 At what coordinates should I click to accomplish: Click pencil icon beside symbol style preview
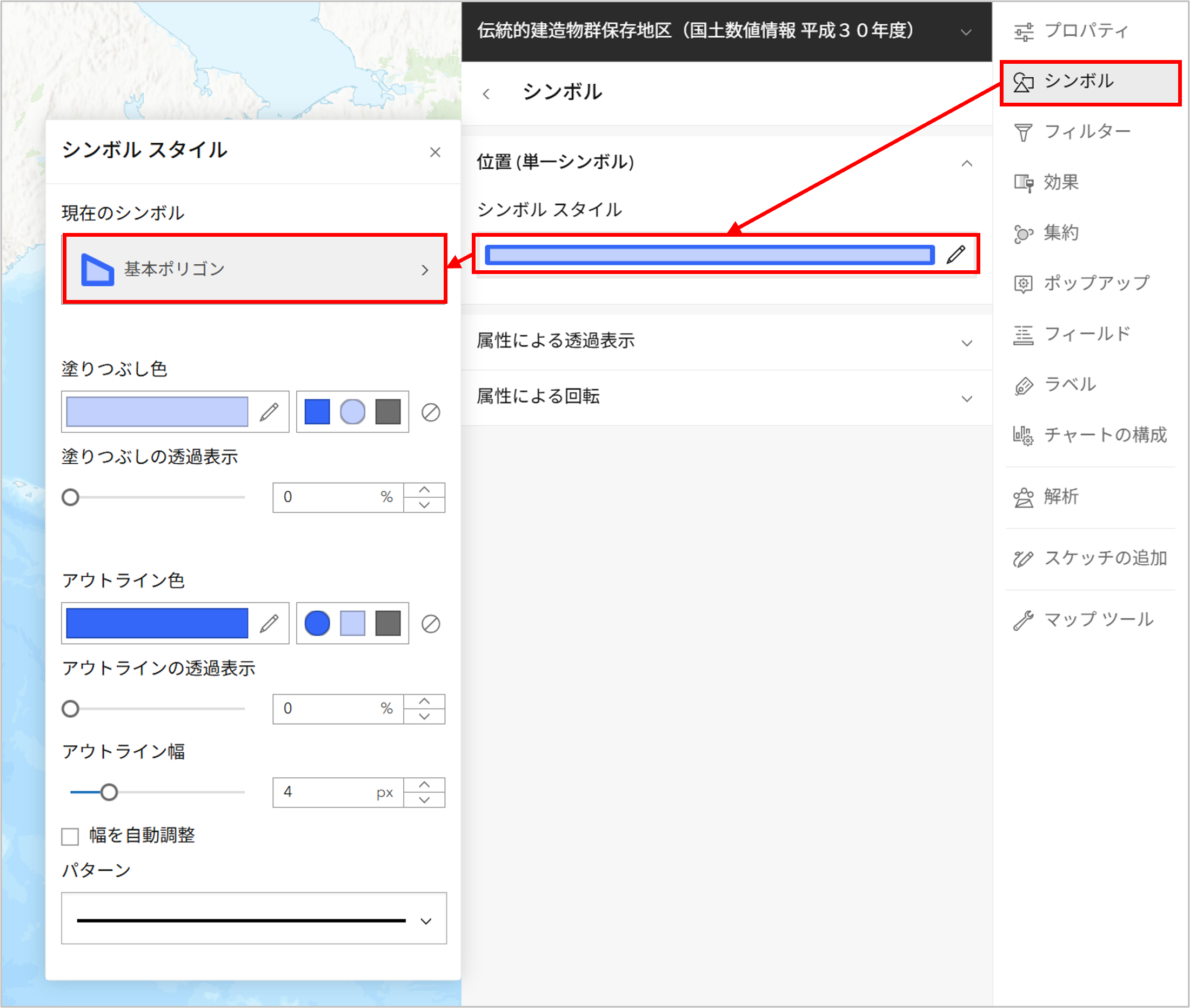[956, 254]
